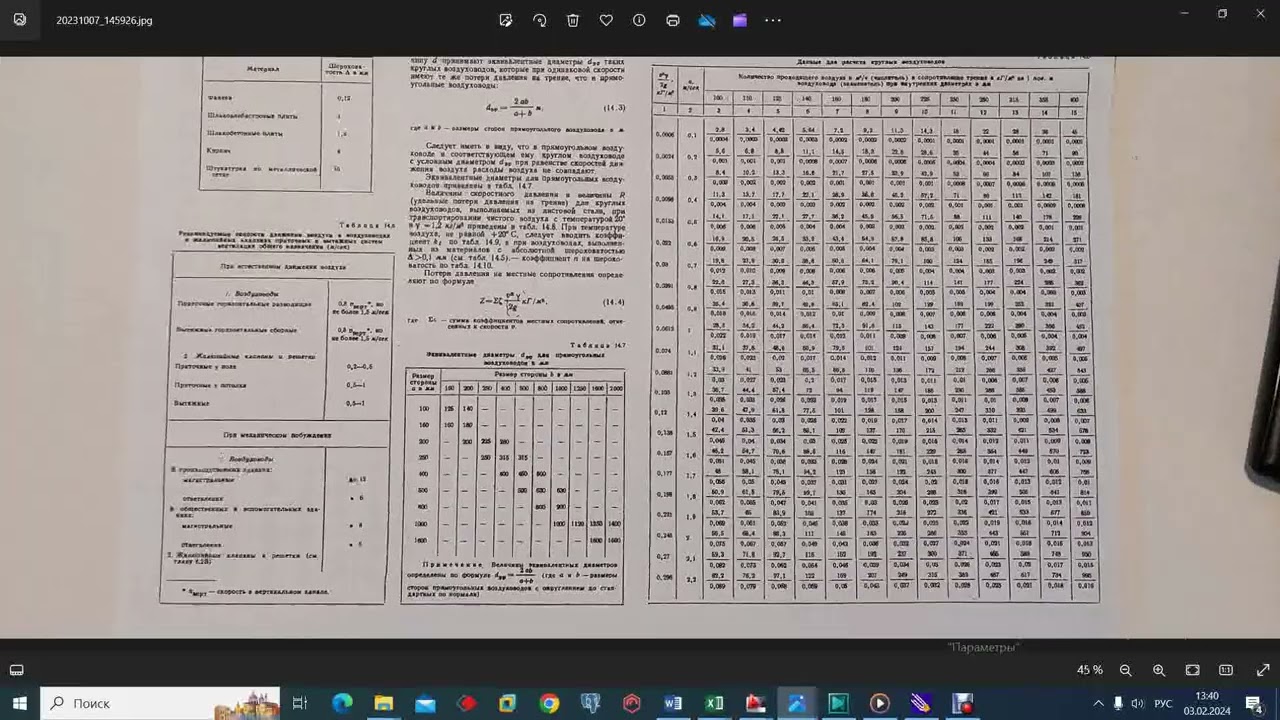This screenshot has width=1280, height=720.
Task: Open Microsoft Word from the taskbar
Action: [673, 703]
